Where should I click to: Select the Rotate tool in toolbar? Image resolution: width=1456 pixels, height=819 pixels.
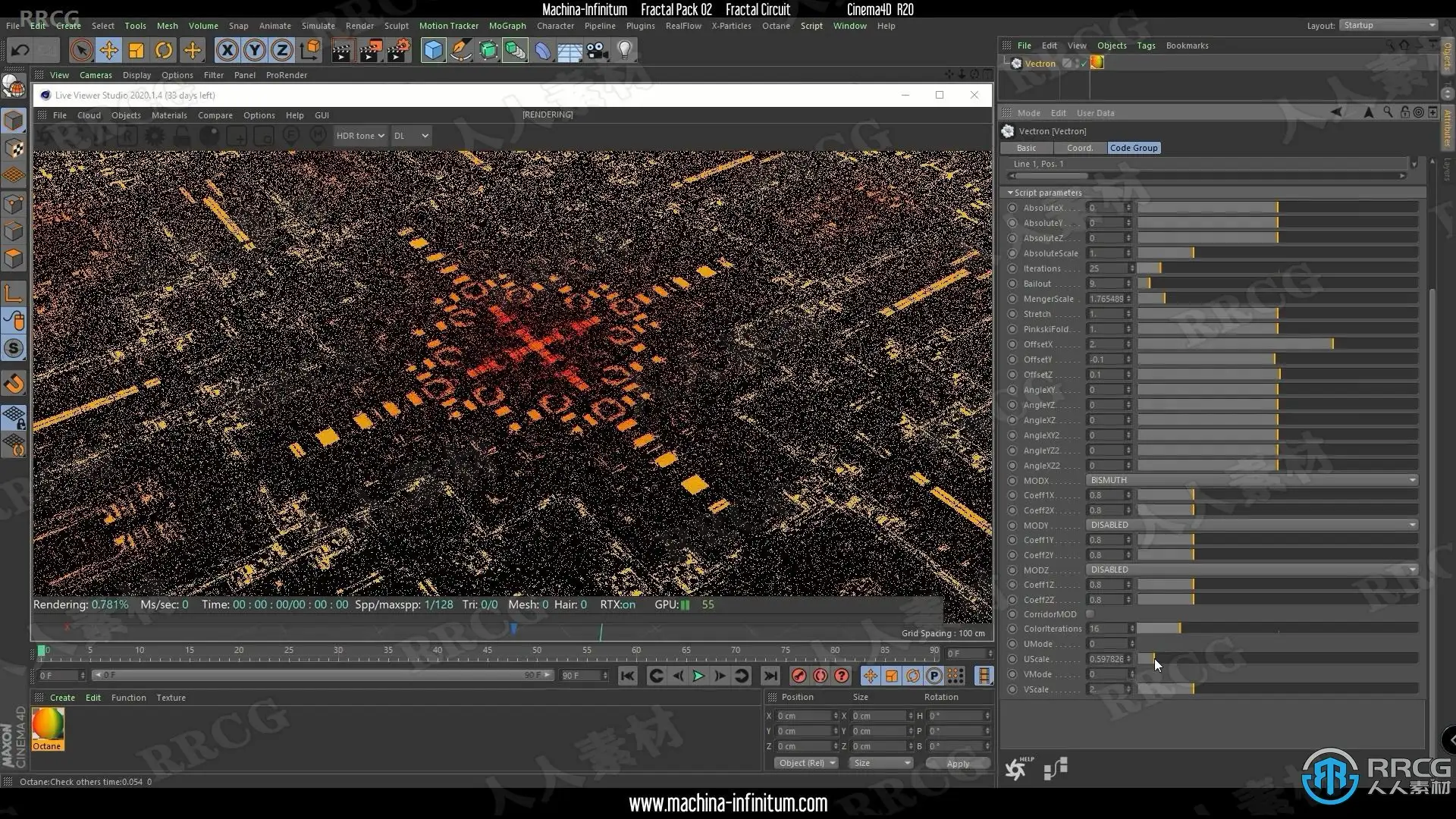tap(164, 51)
